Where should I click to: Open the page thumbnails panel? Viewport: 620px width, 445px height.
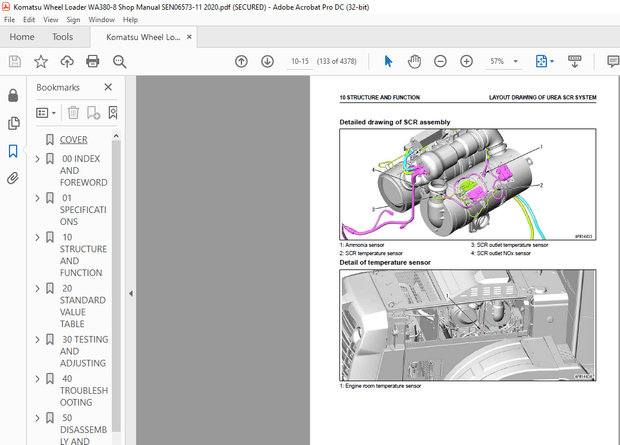pos(13,123)
